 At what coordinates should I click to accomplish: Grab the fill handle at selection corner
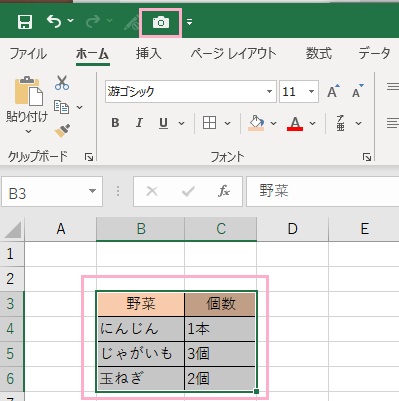[256, 391]
